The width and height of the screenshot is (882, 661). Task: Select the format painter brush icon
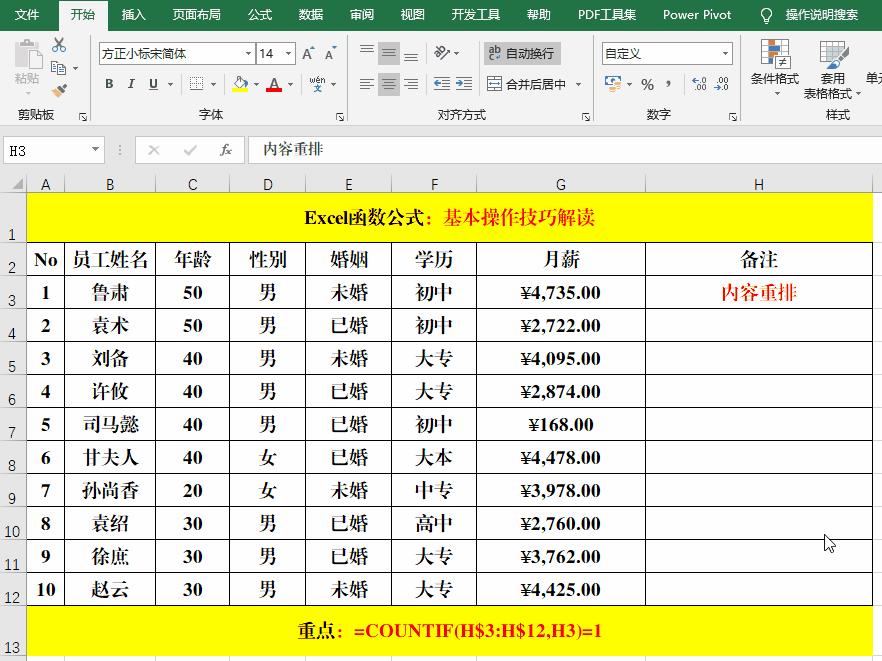(58, 88)
